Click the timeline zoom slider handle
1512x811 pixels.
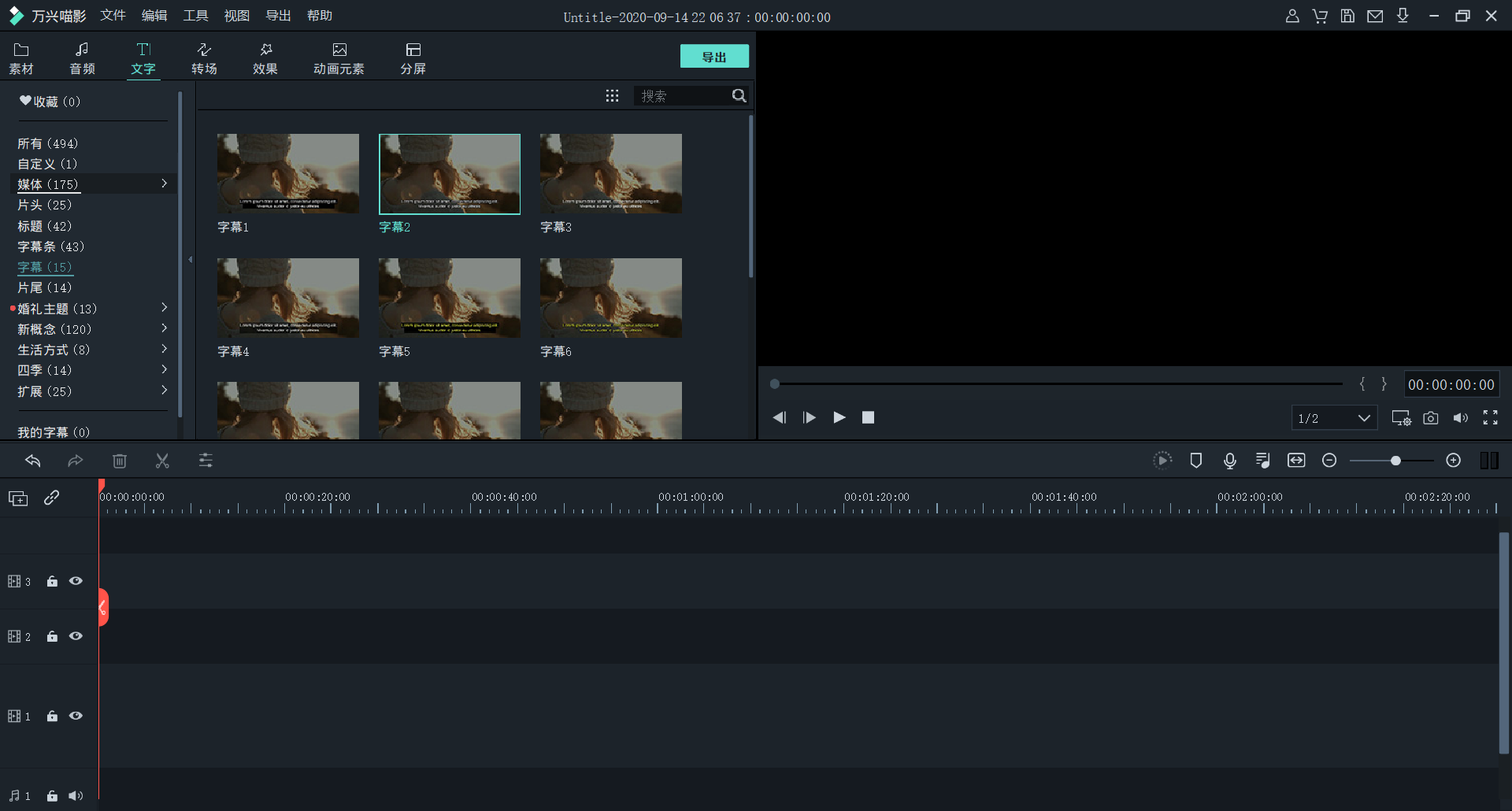(1395, 461)
